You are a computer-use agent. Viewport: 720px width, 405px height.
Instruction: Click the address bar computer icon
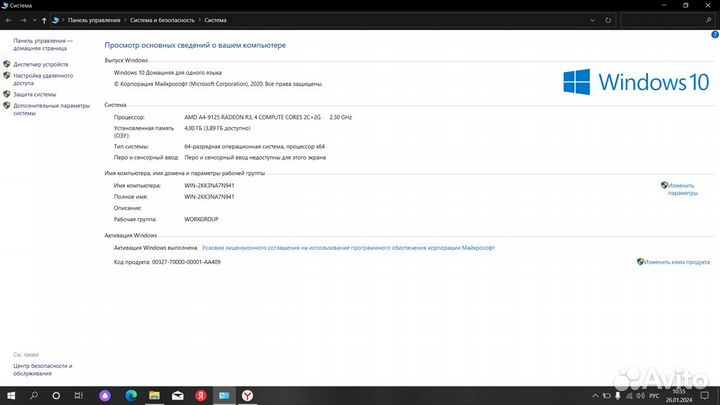(x=56, y=20)
